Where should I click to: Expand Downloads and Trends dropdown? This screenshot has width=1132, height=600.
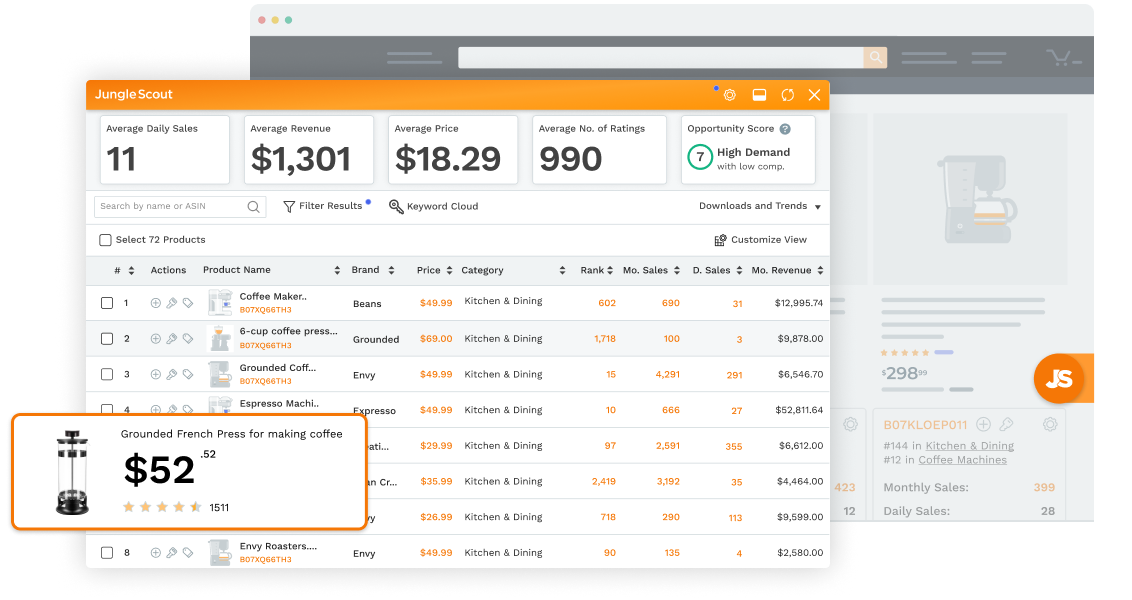pos(759,206)
